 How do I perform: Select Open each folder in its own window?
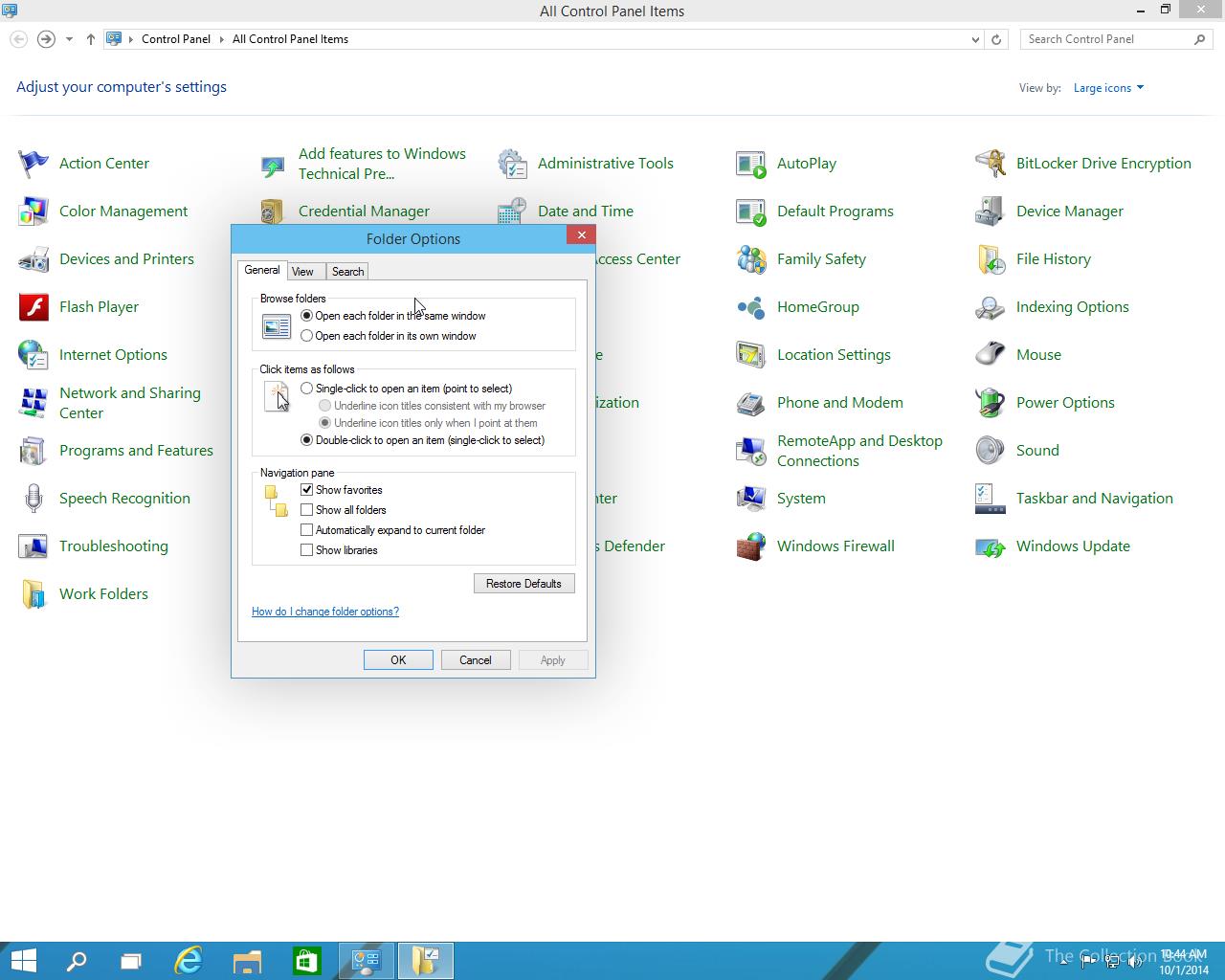pyautogui.click(x=306, y=336)
